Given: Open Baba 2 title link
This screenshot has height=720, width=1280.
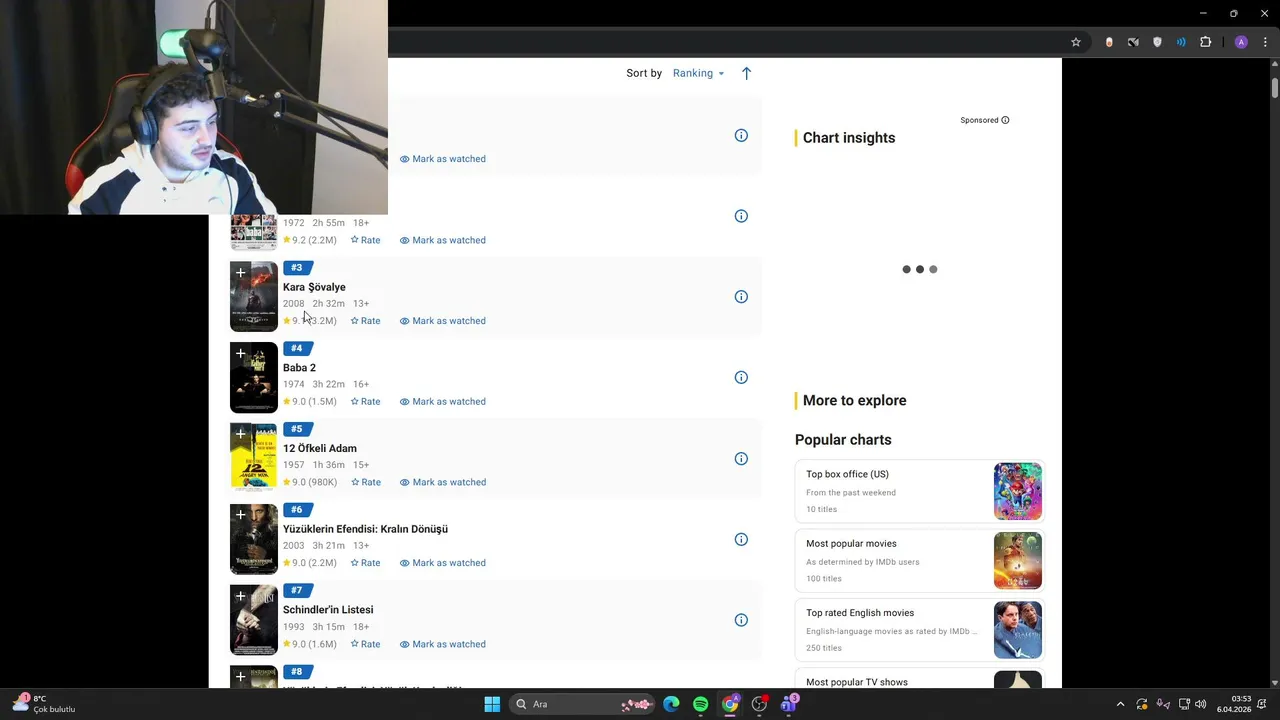Looking at the screenshot, I should coord(299,368).
